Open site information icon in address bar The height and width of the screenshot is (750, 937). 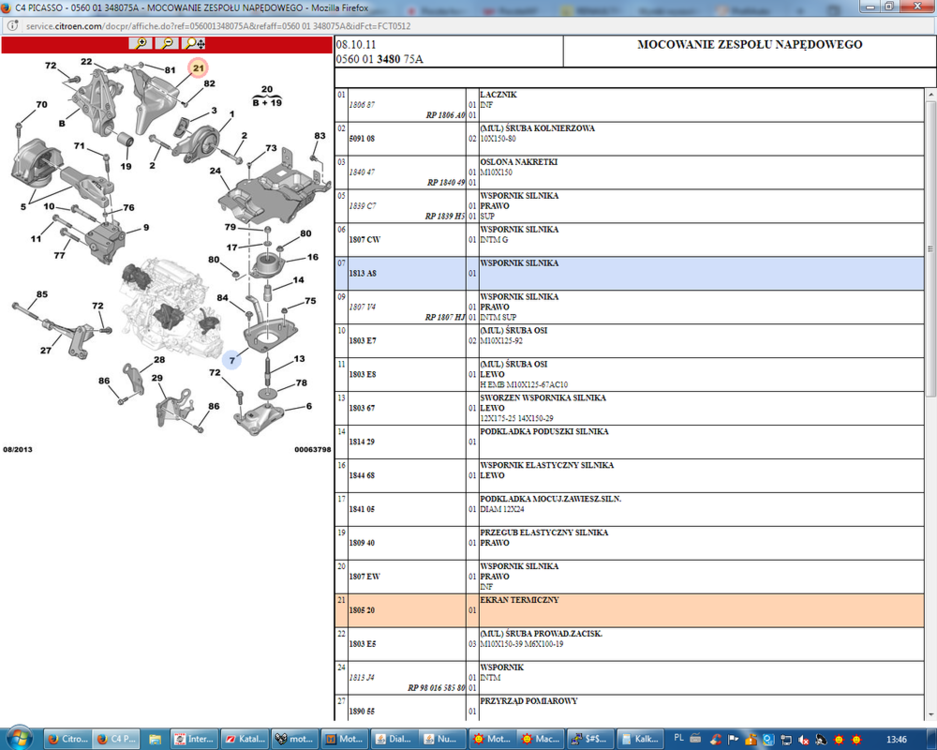12,26
